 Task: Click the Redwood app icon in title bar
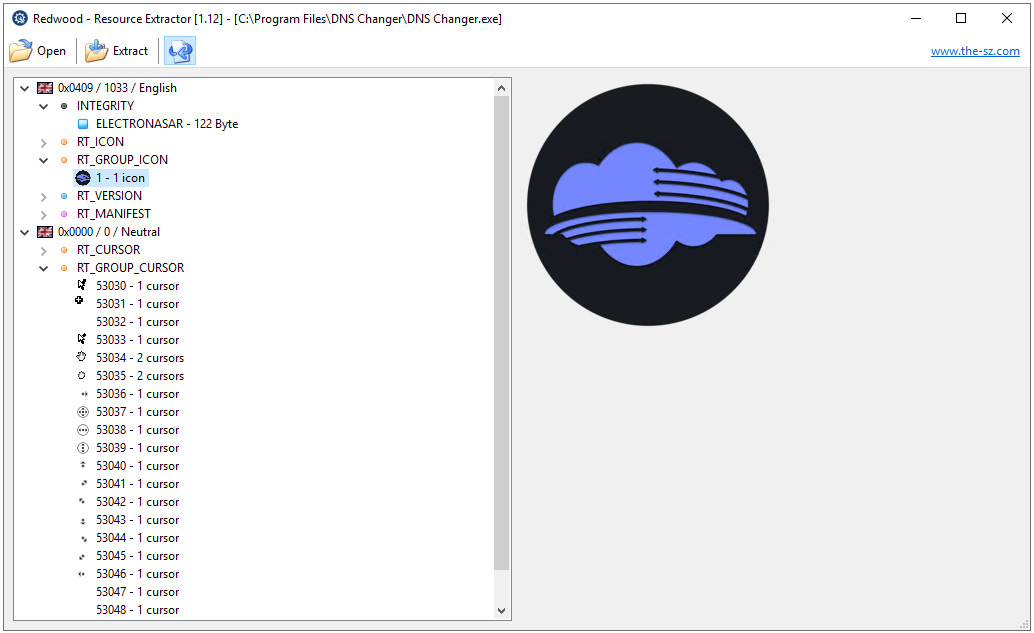coord(20,18)
